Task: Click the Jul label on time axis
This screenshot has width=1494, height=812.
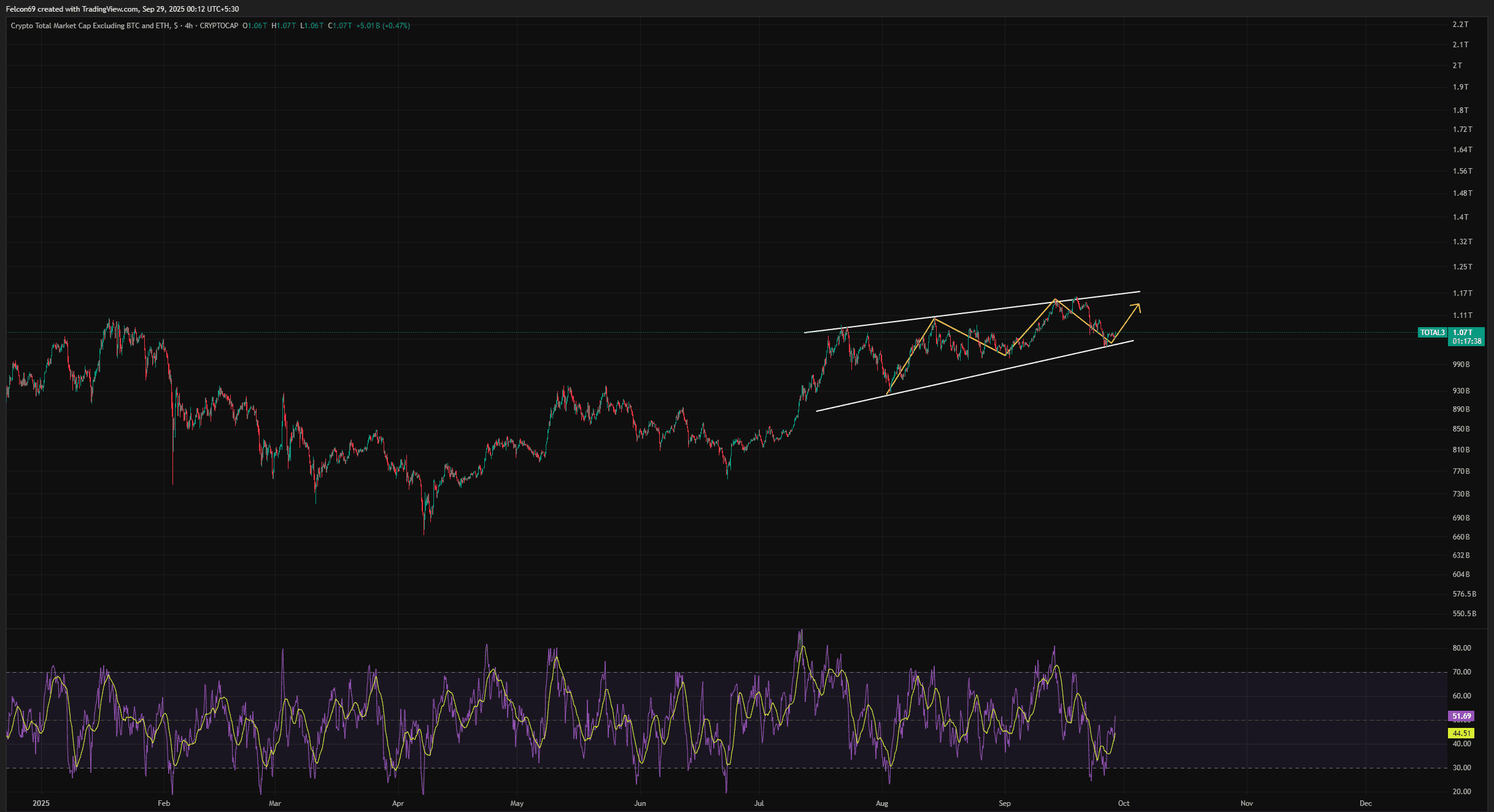Action: click(759, 803)
